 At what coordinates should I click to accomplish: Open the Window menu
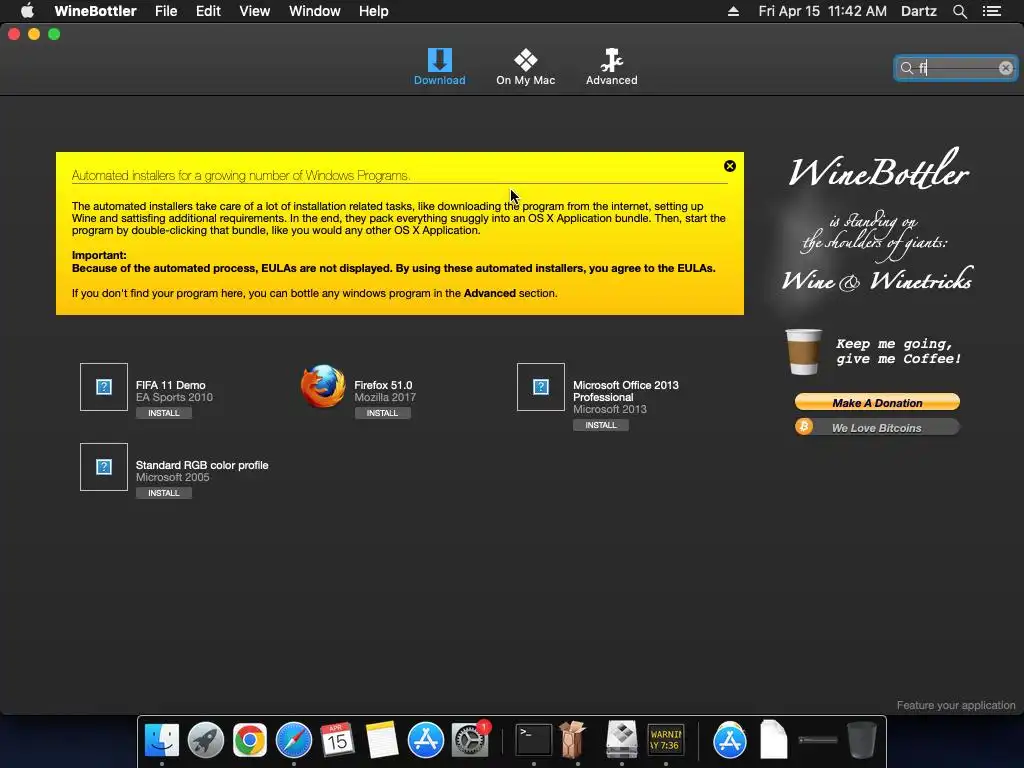point(315,11)
